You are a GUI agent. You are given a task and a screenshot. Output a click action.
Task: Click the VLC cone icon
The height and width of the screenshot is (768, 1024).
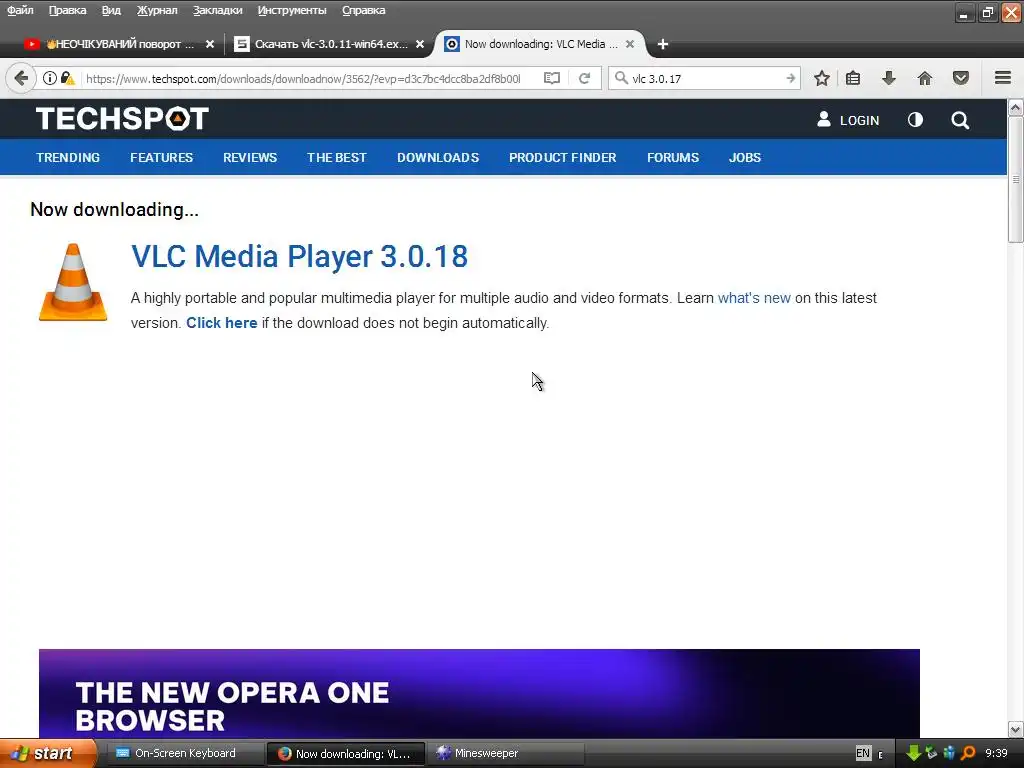pos(73,282)
